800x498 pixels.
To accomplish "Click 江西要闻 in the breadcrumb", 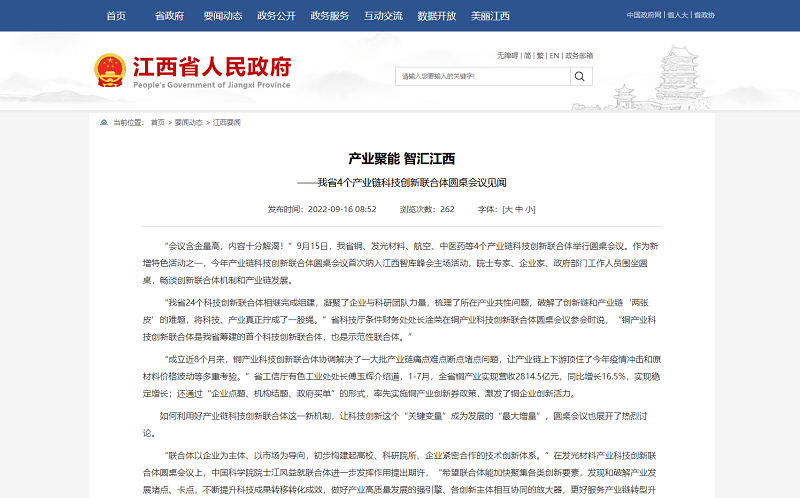I will pos(226,122).
